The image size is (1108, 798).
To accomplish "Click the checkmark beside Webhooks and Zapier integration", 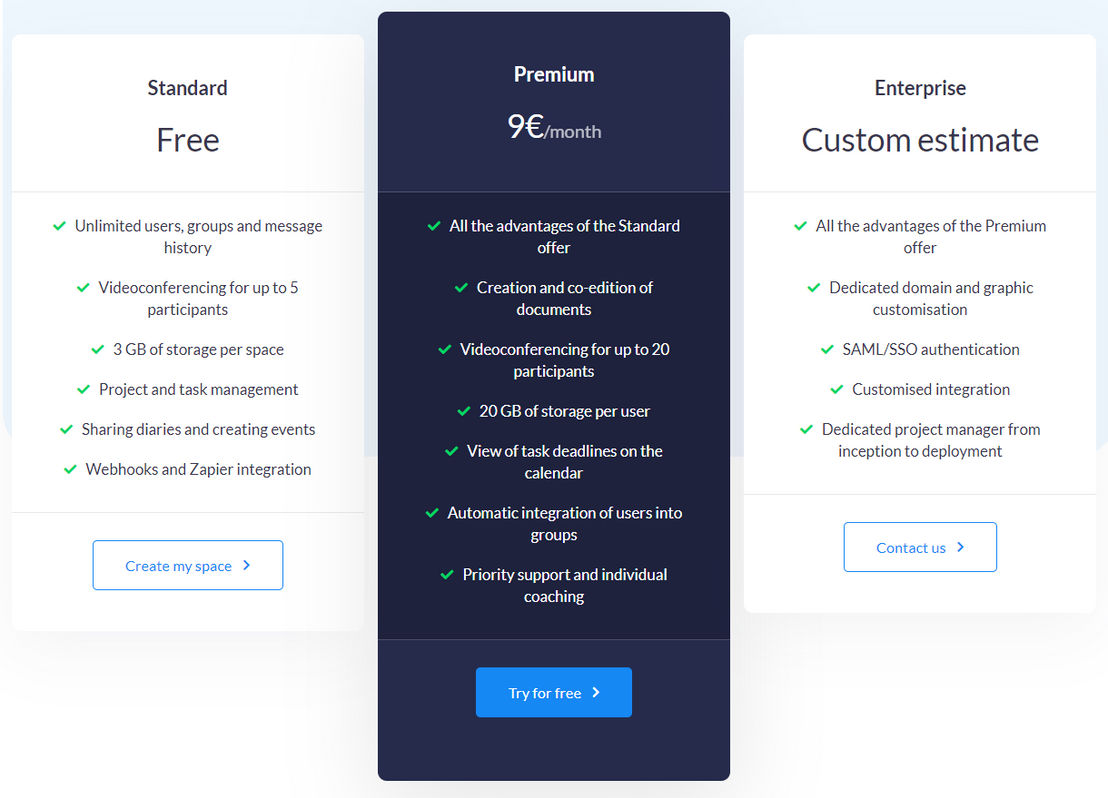I will 70,469.
